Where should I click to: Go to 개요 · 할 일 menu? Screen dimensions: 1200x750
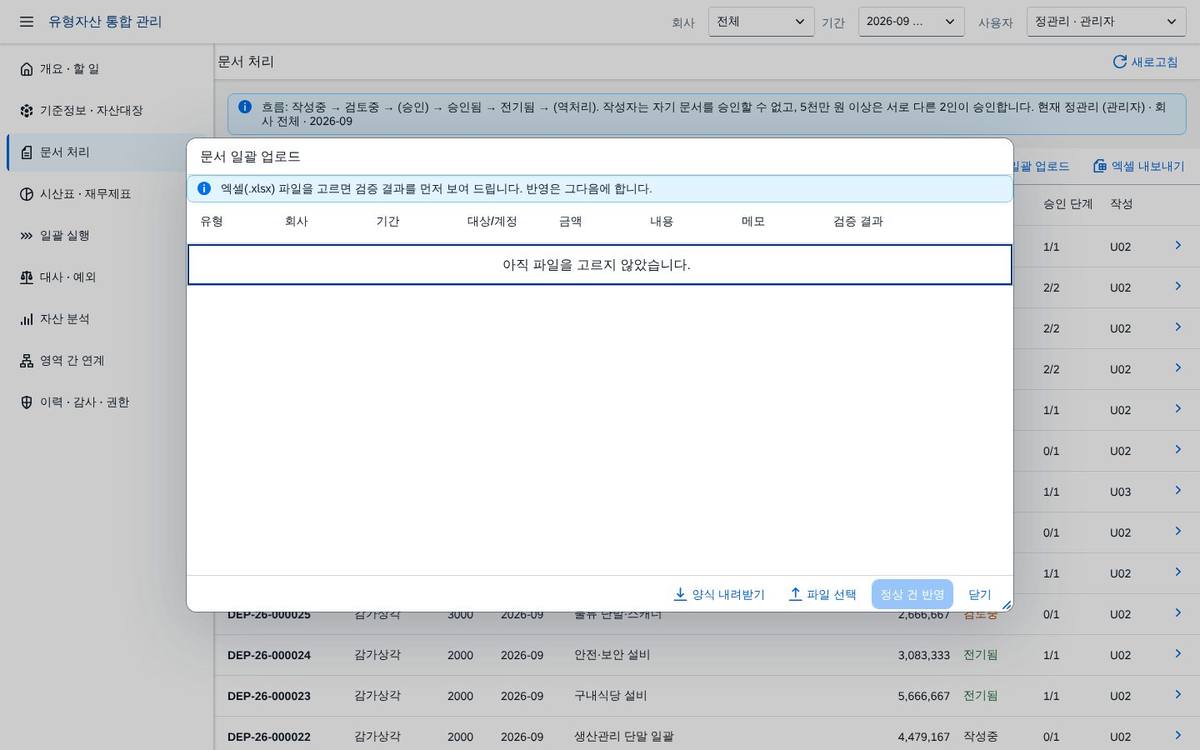point(107,69)
